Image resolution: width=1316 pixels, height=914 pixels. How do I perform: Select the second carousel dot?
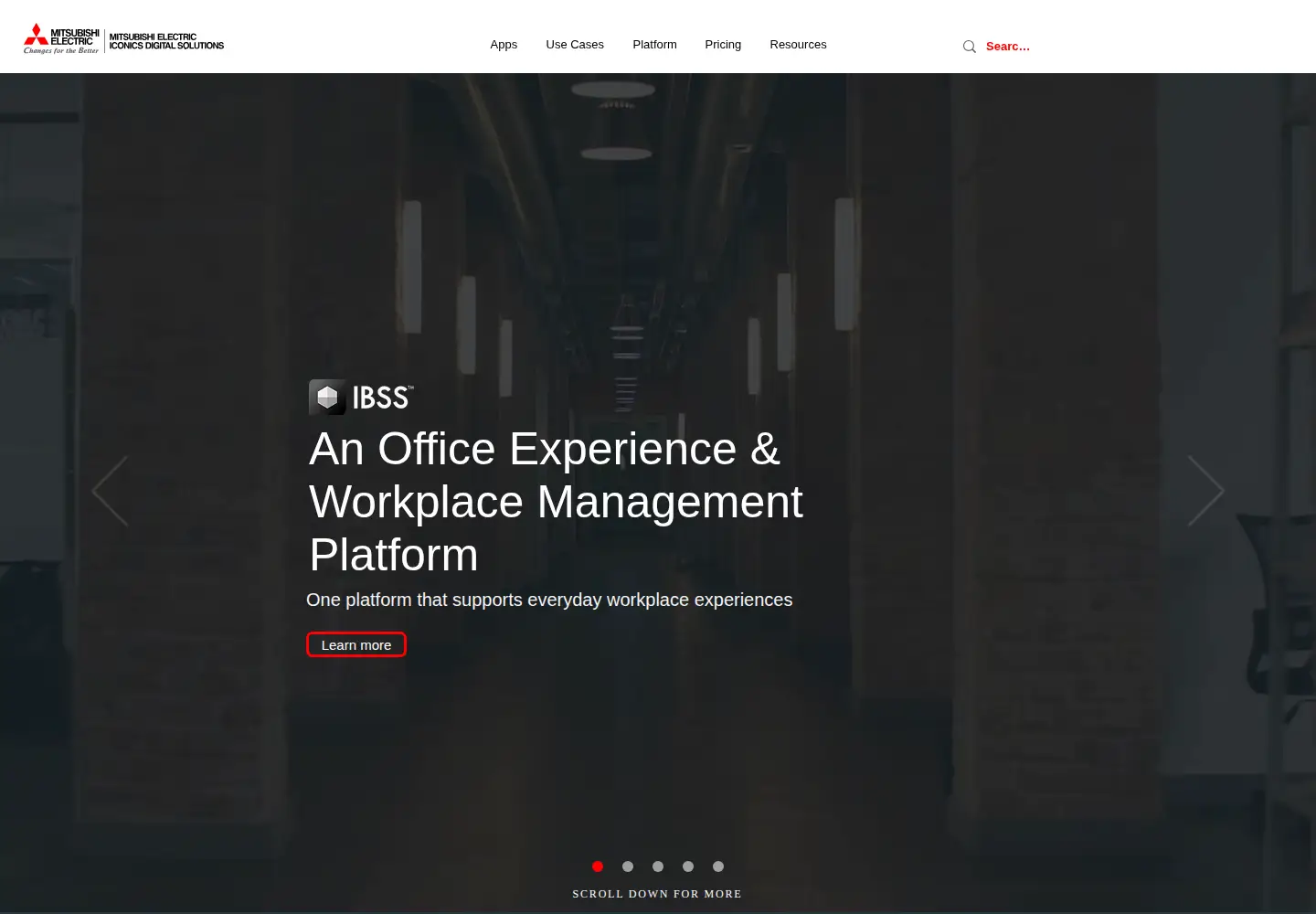coord(628,866)
